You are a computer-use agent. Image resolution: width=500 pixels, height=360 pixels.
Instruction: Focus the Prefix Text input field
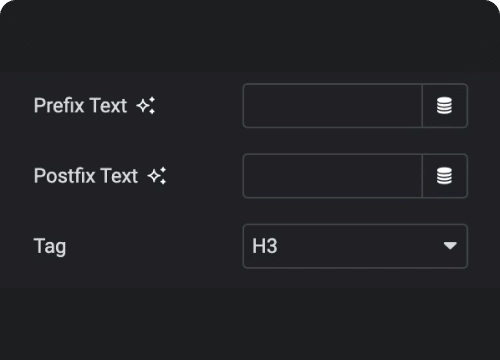[x=333, y=106]
